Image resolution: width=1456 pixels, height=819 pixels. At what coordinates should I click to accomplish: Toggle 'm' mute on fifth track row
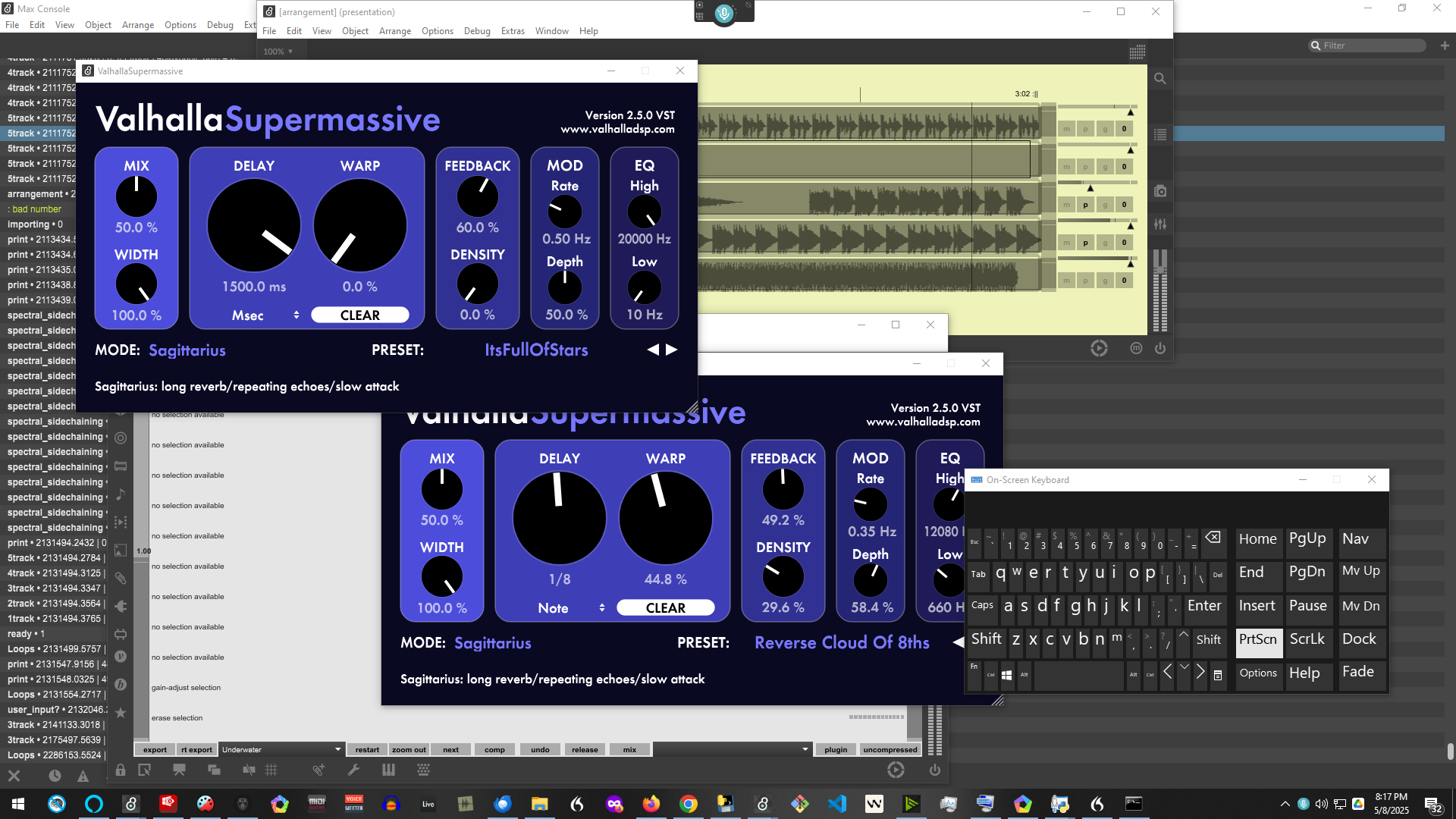(1066, 281)
